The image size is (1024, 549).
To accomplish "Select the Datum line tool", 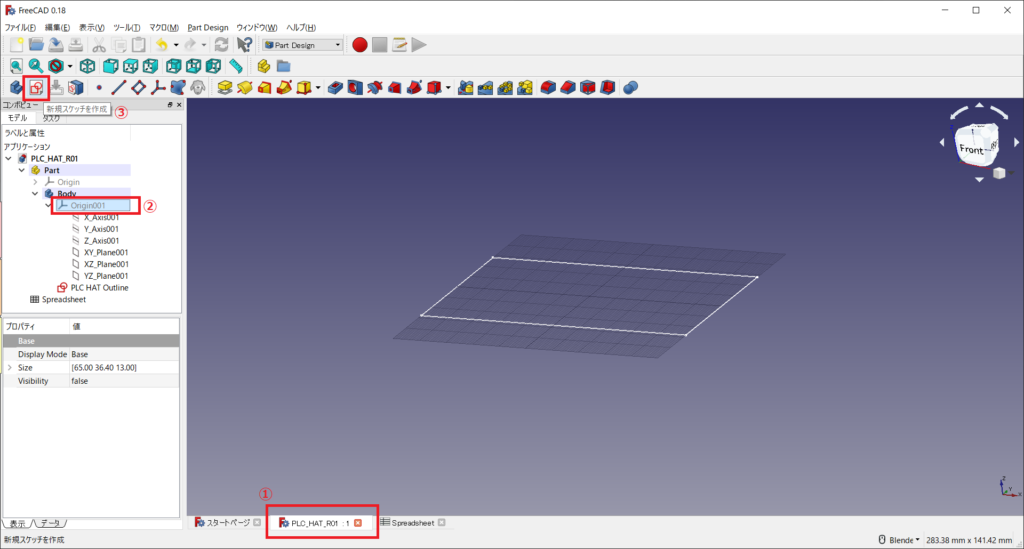I will click(118, 88).
